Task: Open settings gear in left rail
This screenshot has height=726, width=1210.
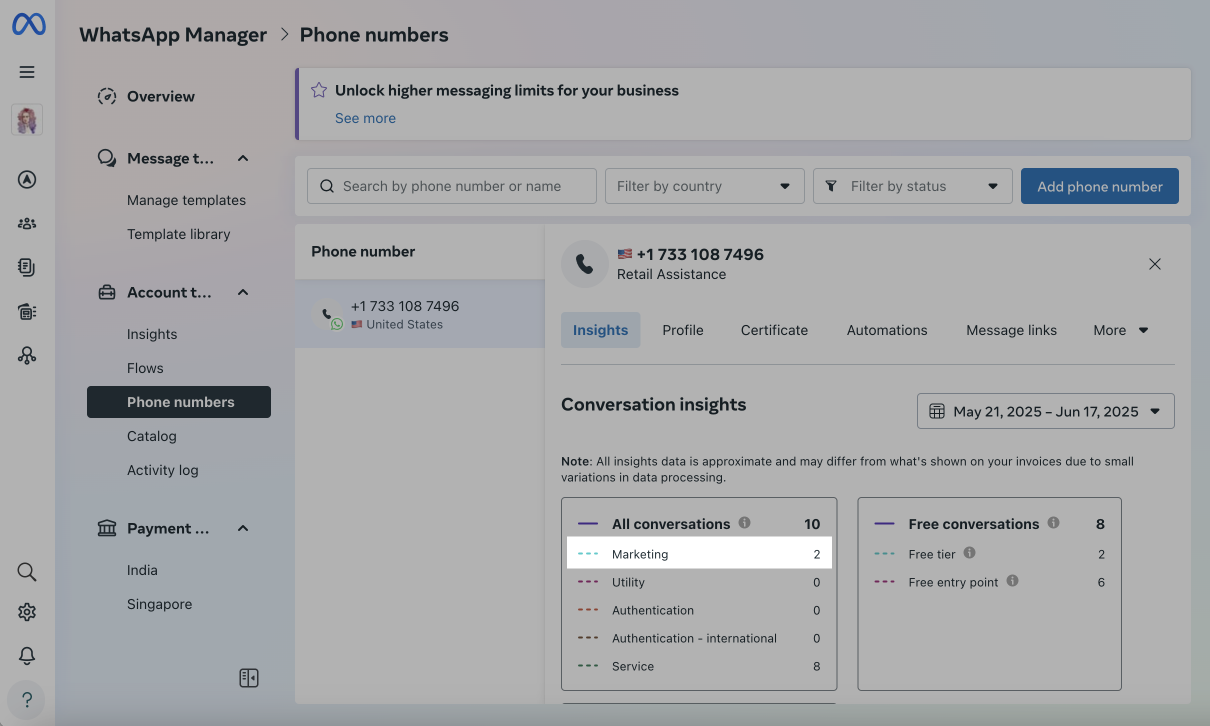Action: pyautogui.click(x=27, y=612)
